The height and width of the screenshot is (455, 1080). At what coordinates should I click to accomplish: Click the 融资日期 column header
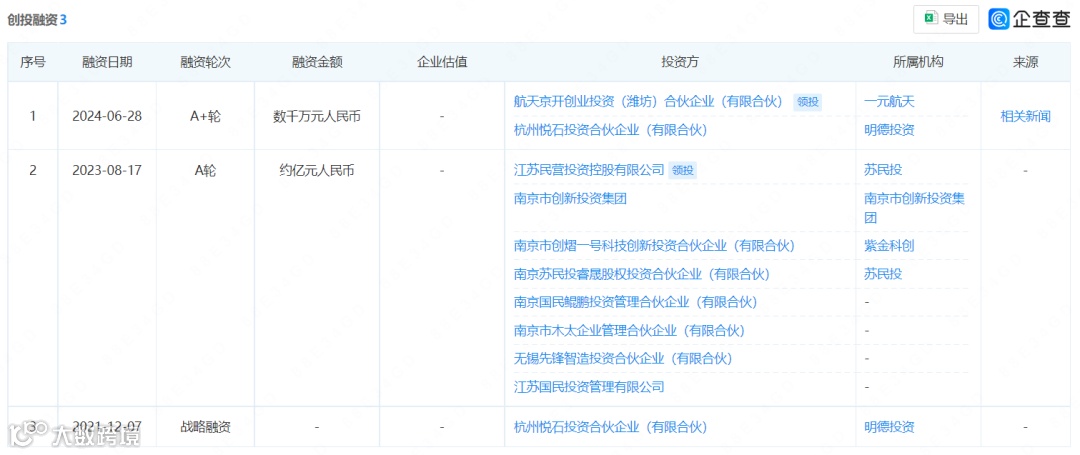point(107,62)
